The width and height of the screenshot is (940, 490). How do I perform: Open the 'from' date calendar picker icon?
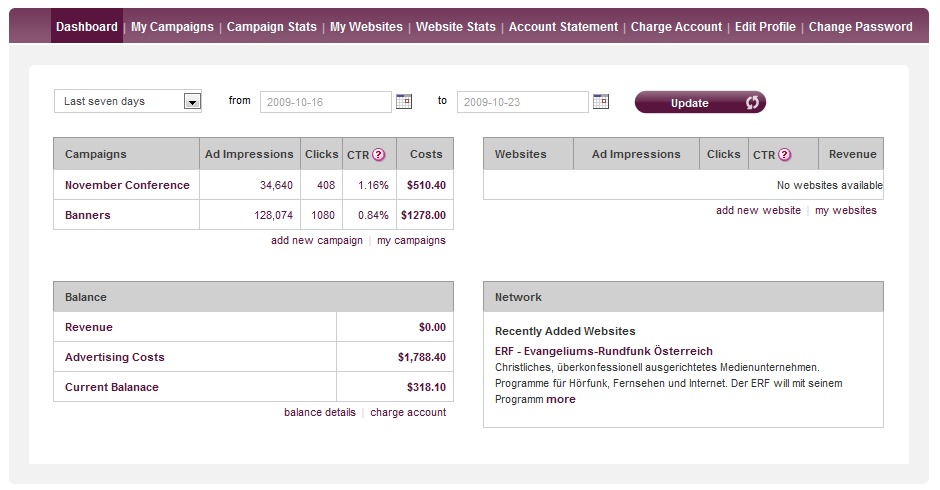click(x=404, y=101)
